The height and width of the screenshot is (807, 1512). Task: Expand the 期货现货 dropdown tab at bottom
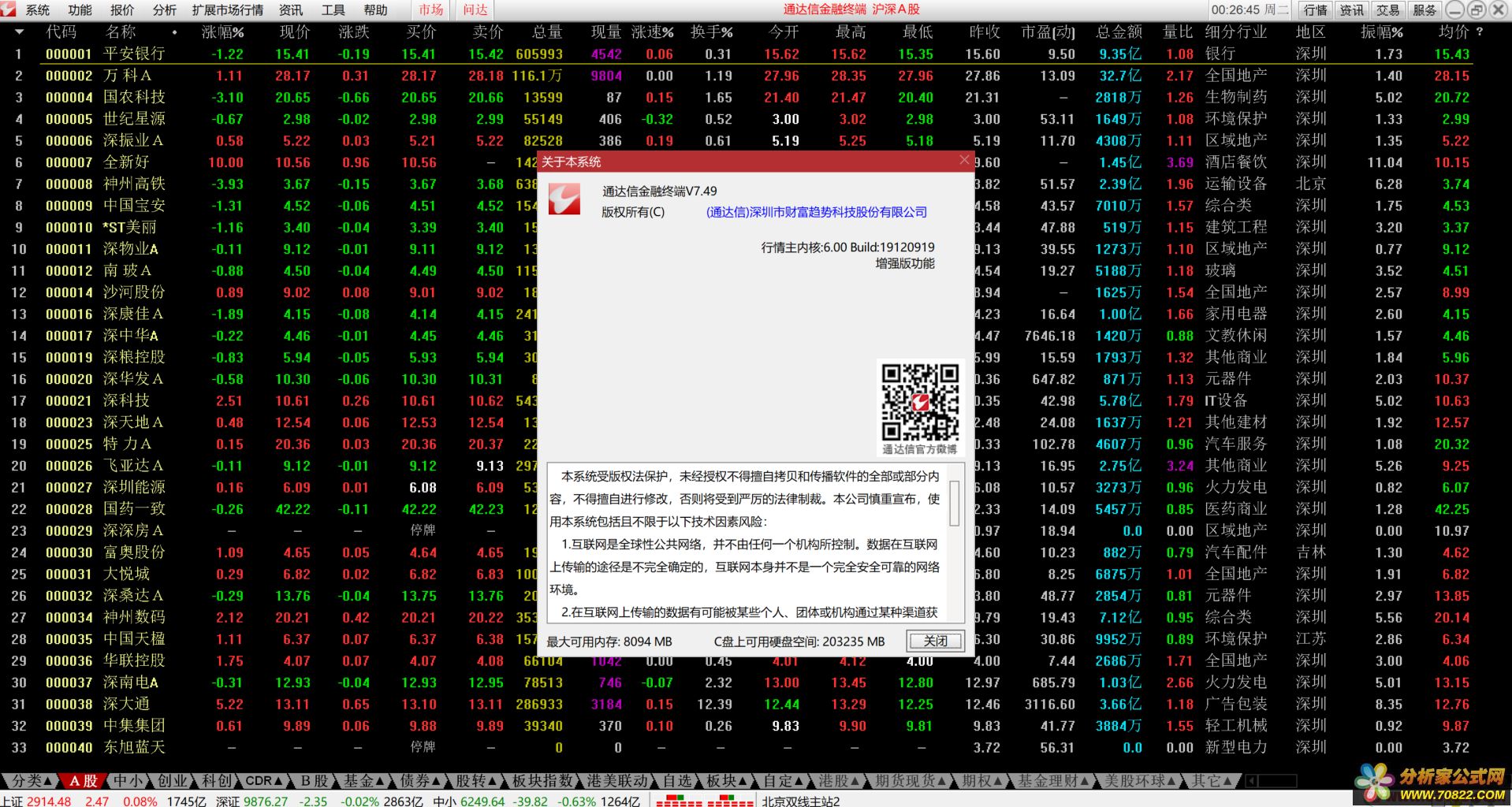911,781
